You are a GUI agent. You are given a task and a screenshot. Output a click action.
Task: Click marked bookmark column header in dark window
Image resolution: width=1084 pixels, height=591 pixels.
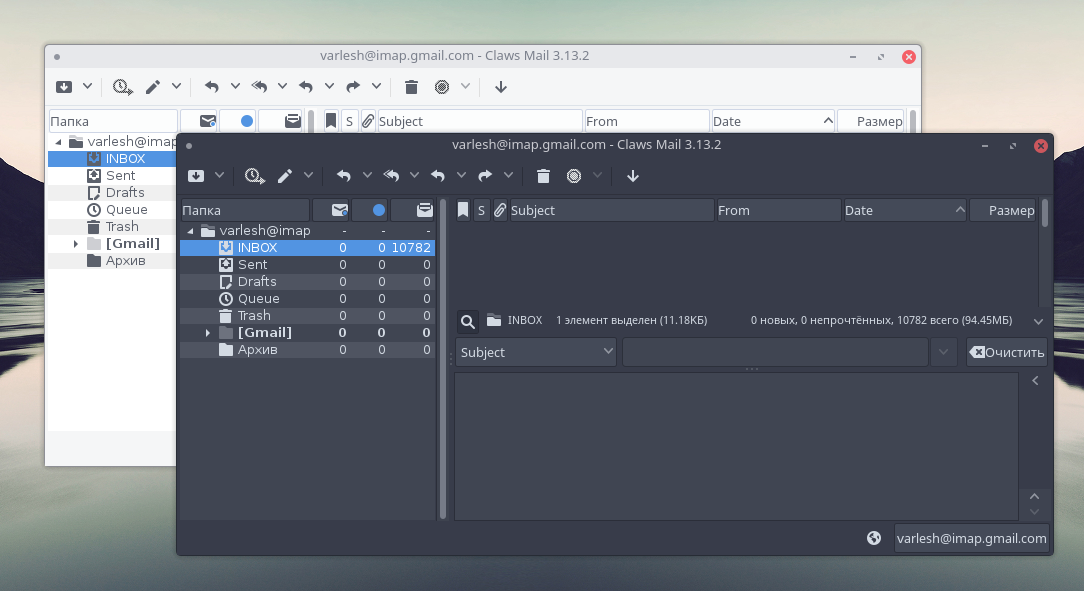tap(463, 210)
